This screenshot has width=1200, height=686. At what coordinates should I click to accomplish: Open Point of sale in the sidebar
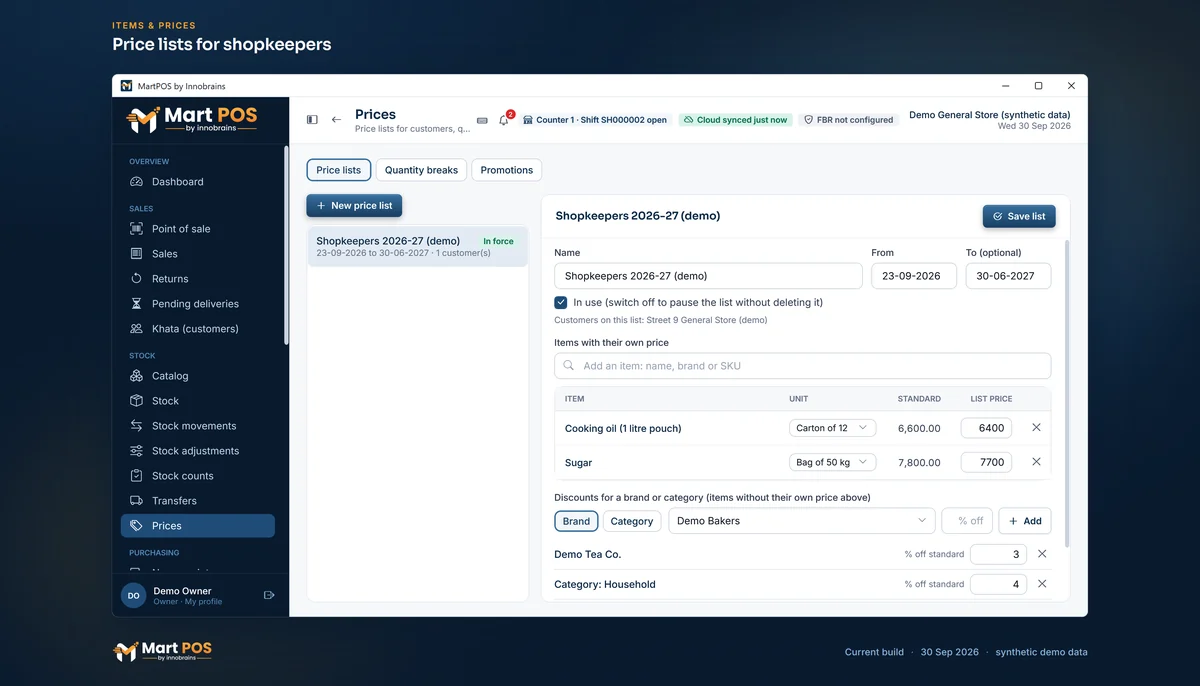[x=198, y=229]
